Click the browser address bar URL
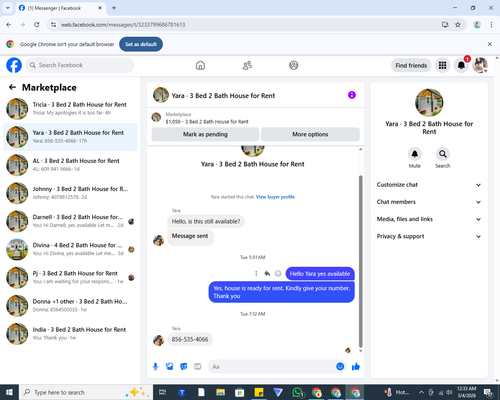The height and width of the screenshot is (400, 500). point(123,25)
